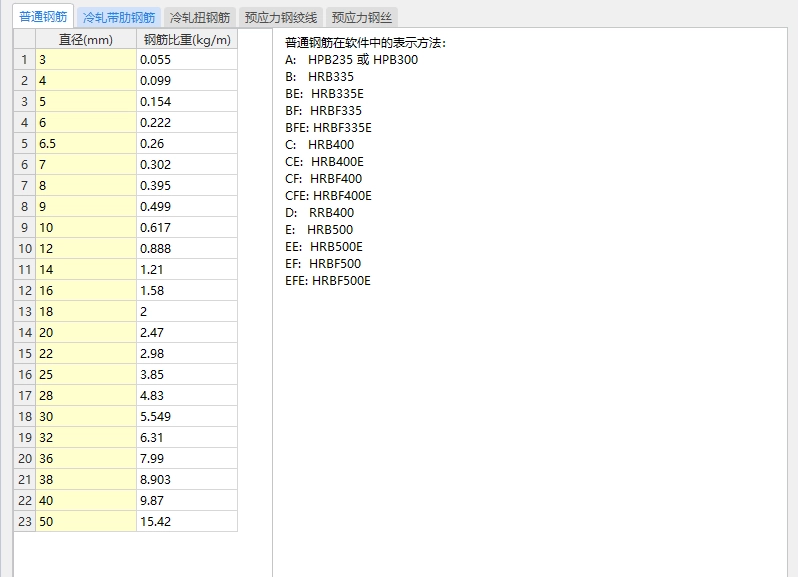Select the diameter cell with value 7
The width and height of the screenshot is (798, 577).
click(x=86, y=164)
